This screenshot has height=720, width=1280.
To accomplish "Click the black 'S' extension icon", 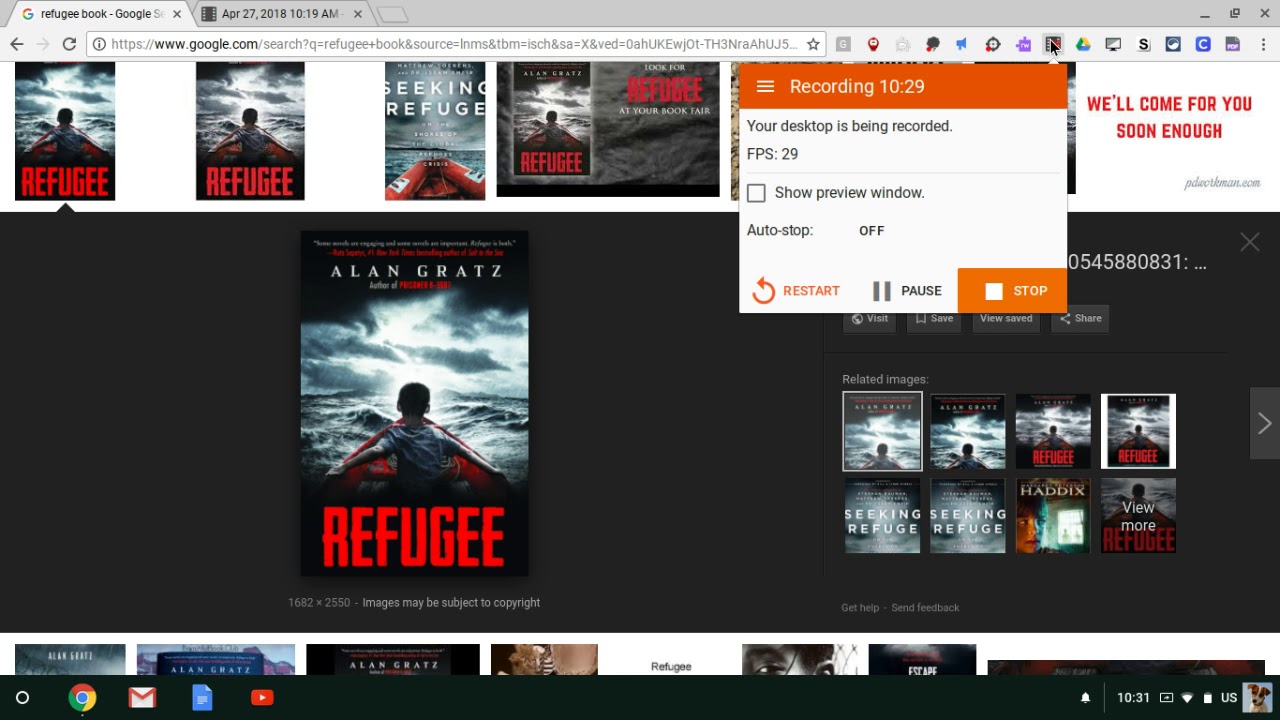I will (1143, 44).
